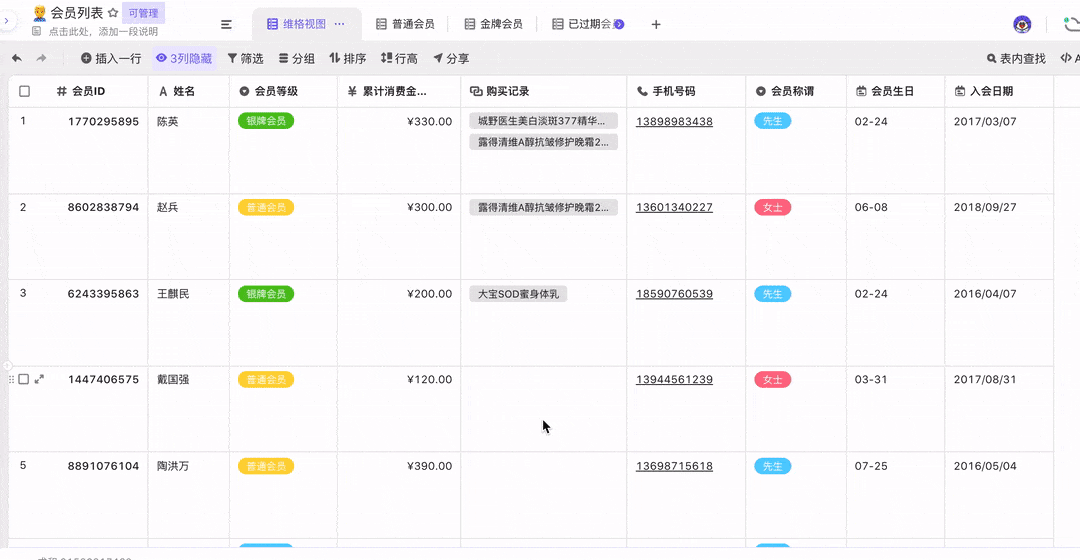
Task: Star the 会员列表 datasheet as favorite
Action: [113, 13]
